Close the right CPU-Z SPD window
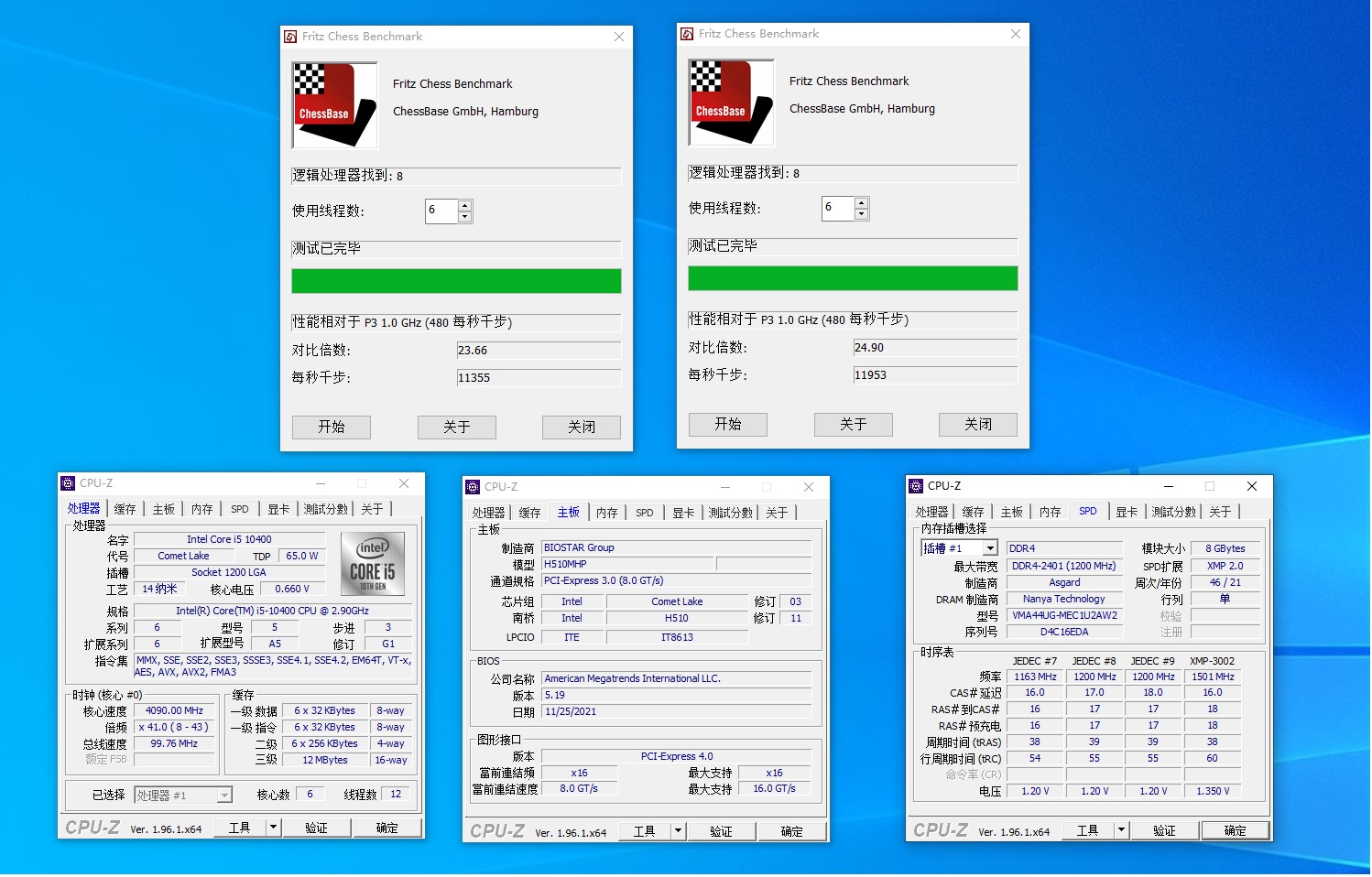The width and height of the screenshot is (1372, 877). click(1252, 486)
